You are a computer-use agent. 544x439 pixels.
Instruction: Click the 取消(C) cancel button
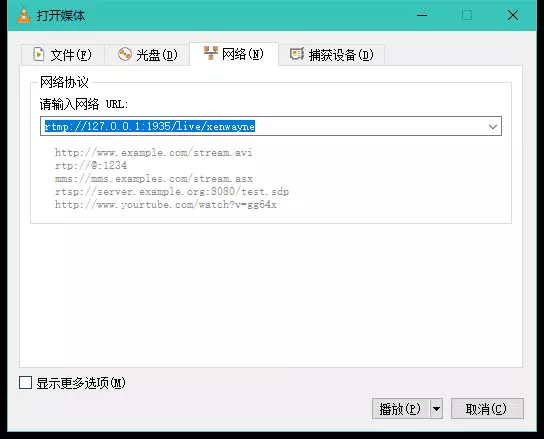(x=487, y=408)
